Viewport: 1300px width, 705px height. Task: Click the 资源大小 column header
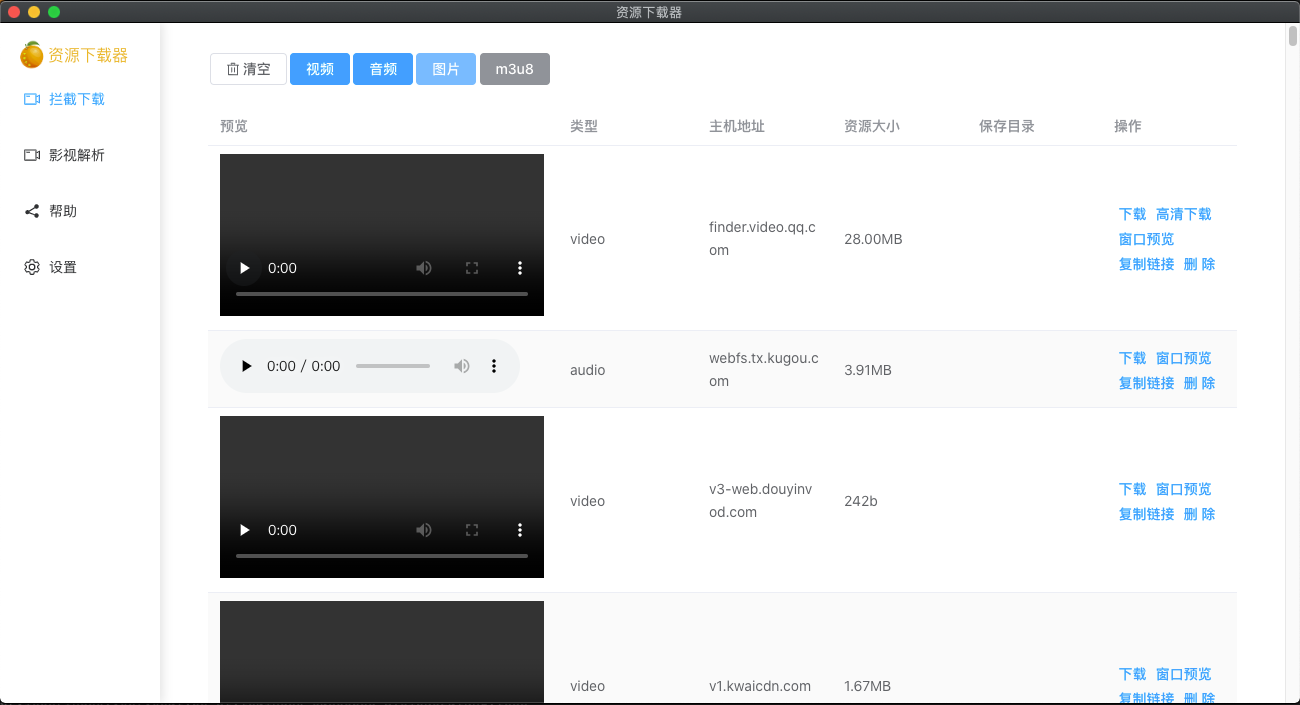pos(872,126)
